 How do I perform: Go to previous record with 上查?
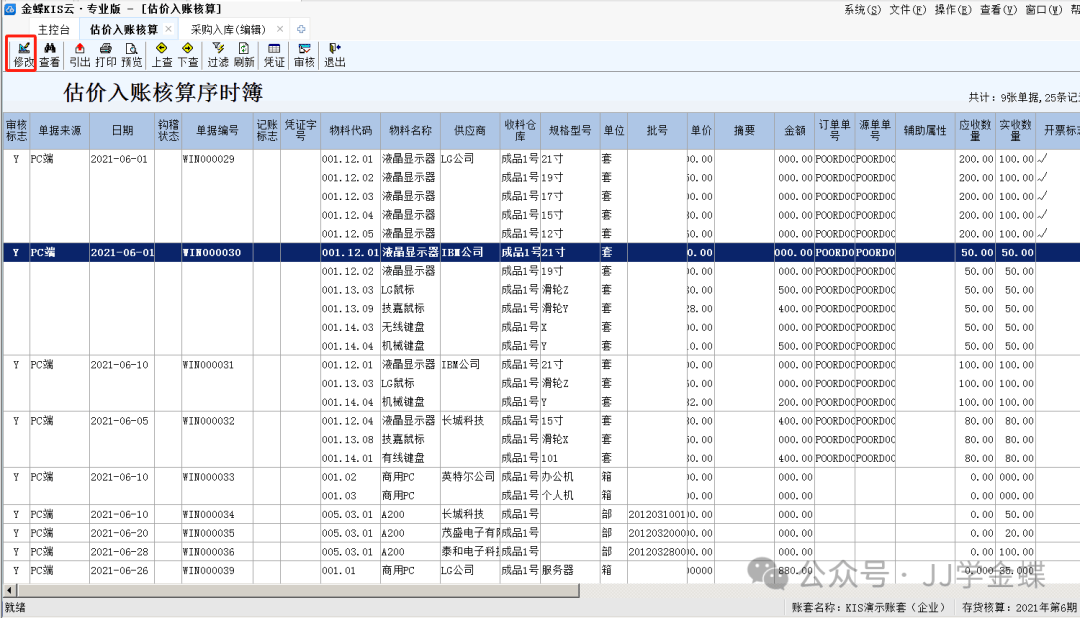click(x=161, y=54)
